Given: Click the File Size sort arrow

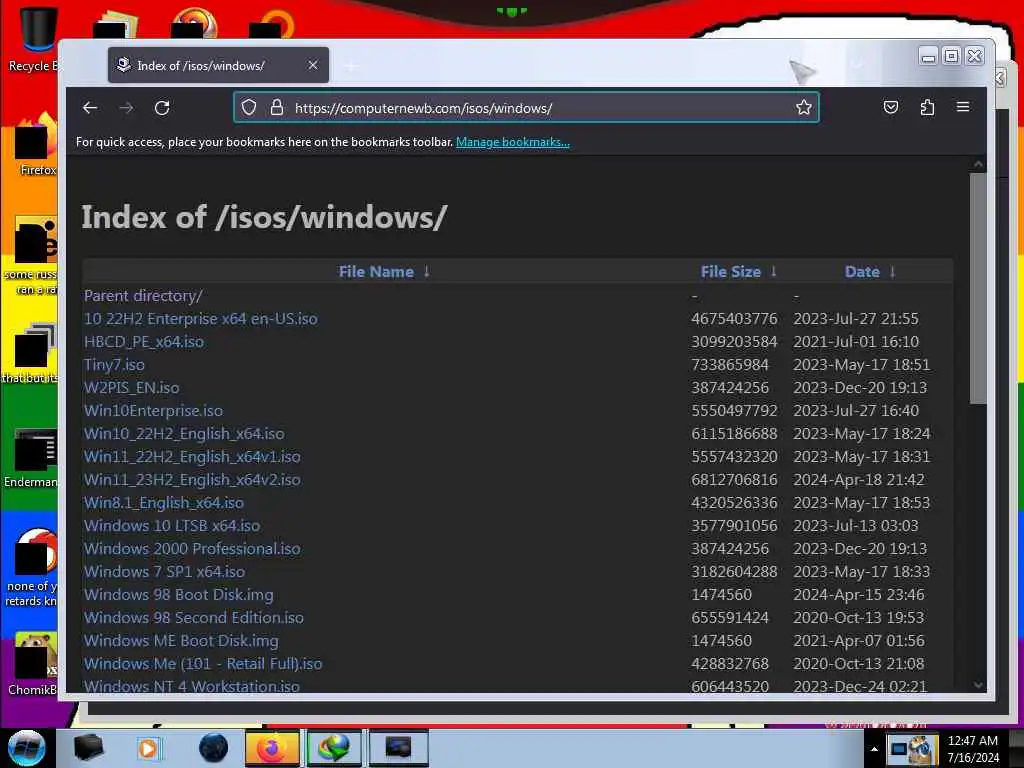Looking at the screenshot, I should click(x=774, y=272).
